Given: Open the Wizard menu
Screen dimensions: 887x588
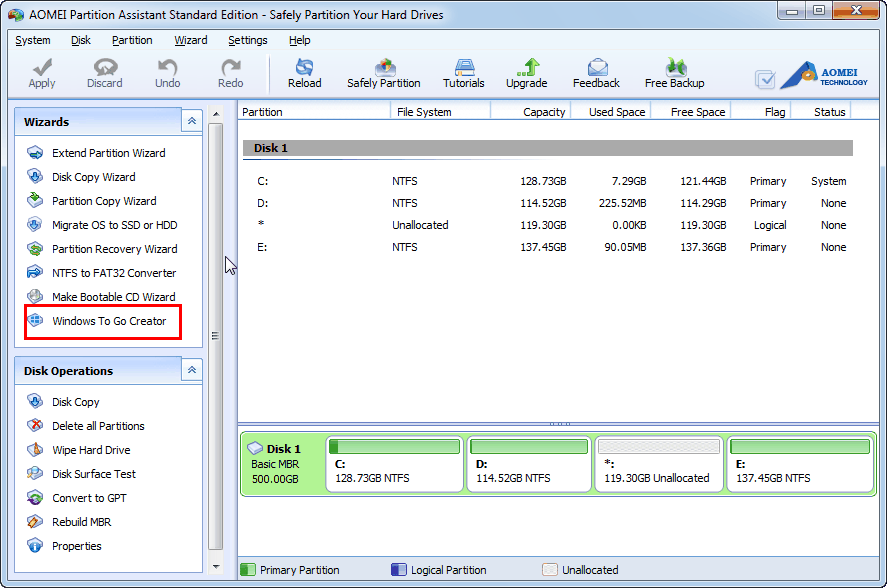Looking at the screenshot, I should pos(191,40).
